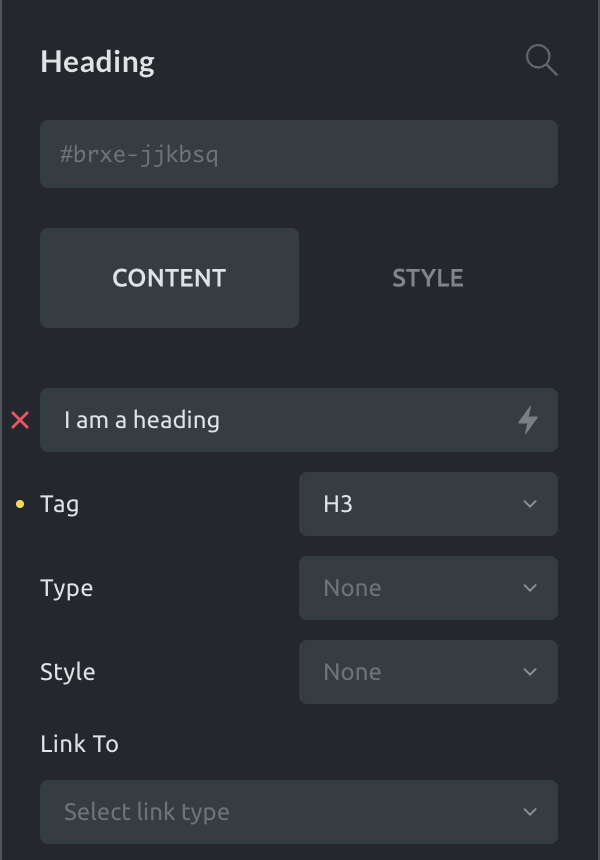Click the Tag setting label
The height and width of the screenshot is (860, 600).
click(x=60, y=505)
